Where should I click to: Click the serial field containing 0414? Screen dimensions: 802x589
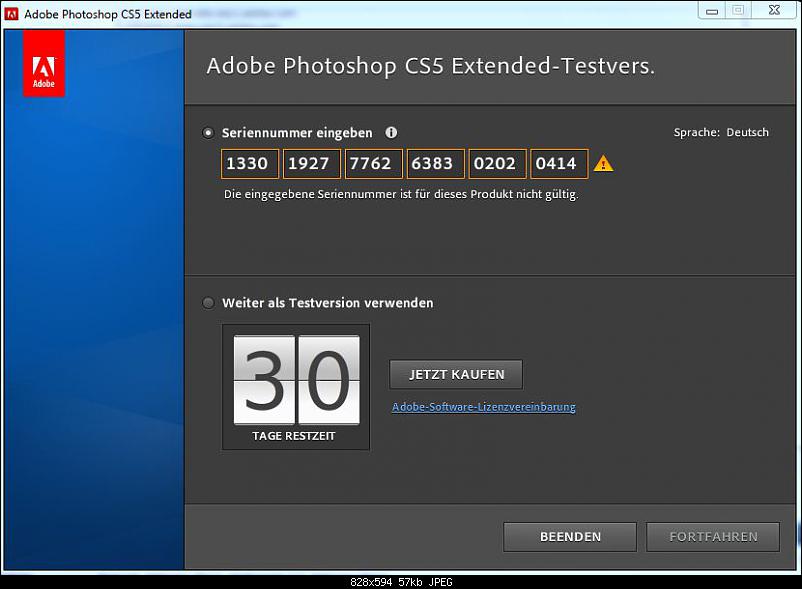click(560, 164)
